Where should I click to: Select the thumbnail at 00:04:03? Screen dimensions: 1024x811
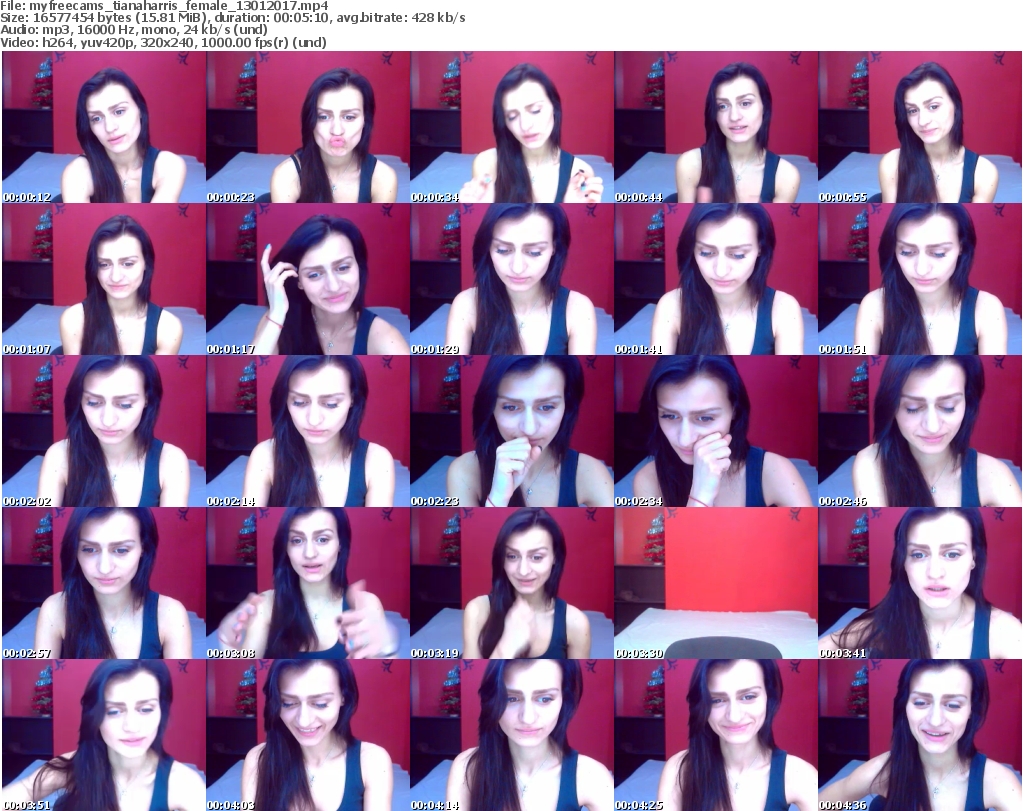point(308,735)
